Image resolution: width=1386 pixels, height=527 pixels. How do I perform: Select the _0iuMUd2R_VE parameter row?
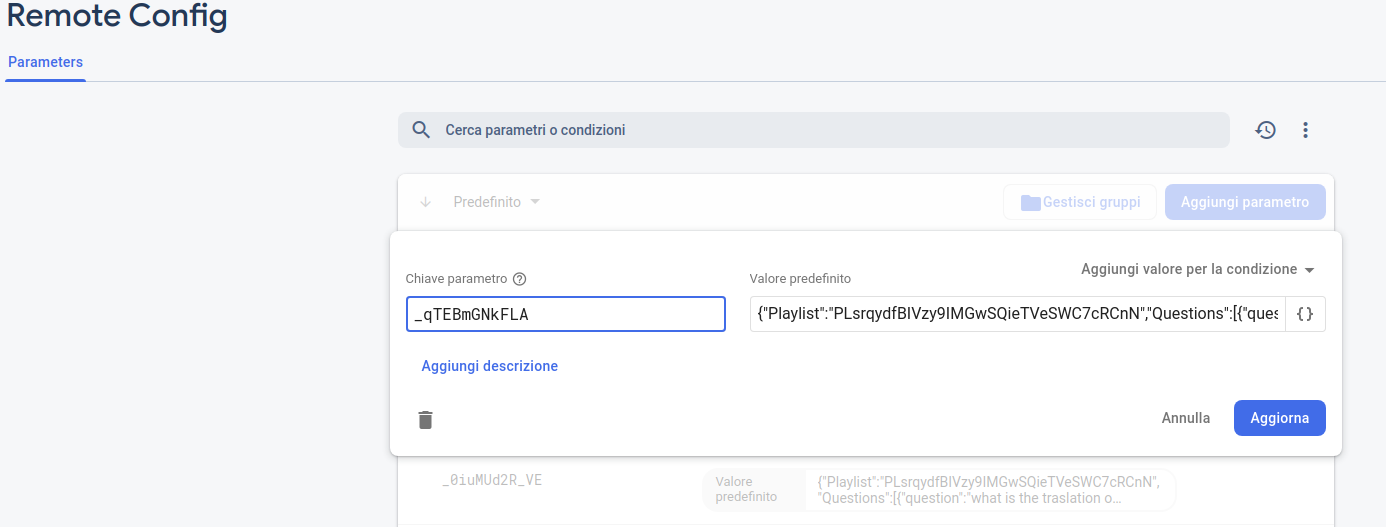(x=492, y=480)
